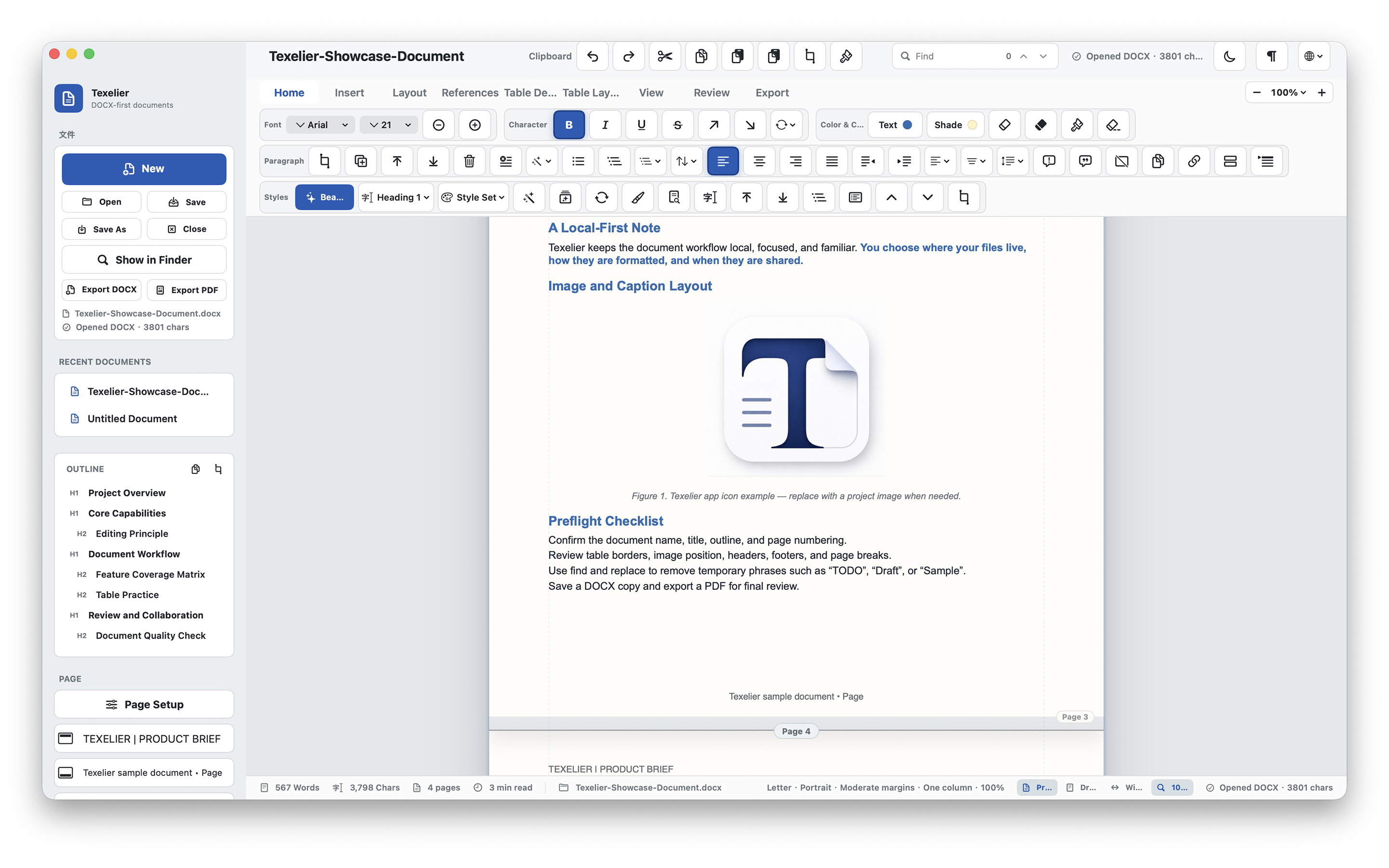
Task: Align paragraph left
Action: tap(722, 162)
